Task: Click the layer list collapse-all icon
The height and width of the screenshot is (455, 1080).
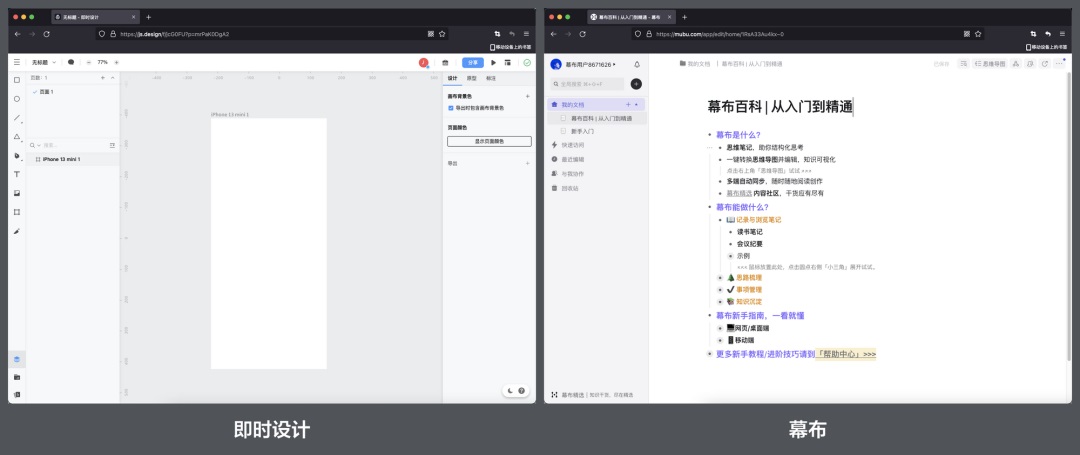Action: (x=112, y=145)
